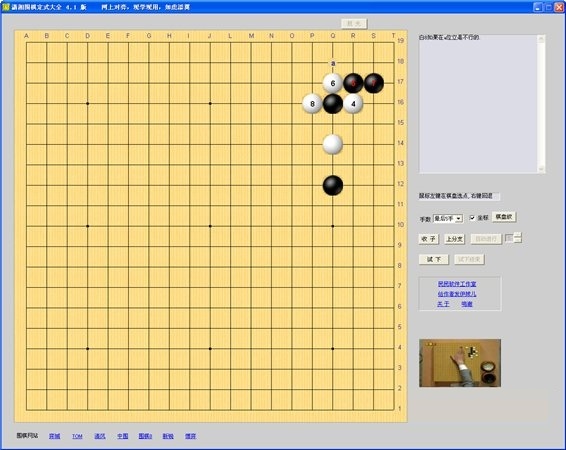Click the comment box scrollbar down arrow

(541, 169)
